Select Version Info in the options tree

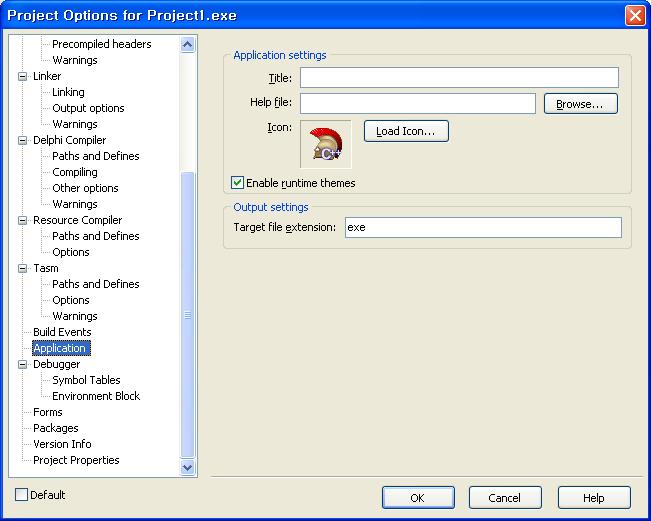(x=62, y=444)
